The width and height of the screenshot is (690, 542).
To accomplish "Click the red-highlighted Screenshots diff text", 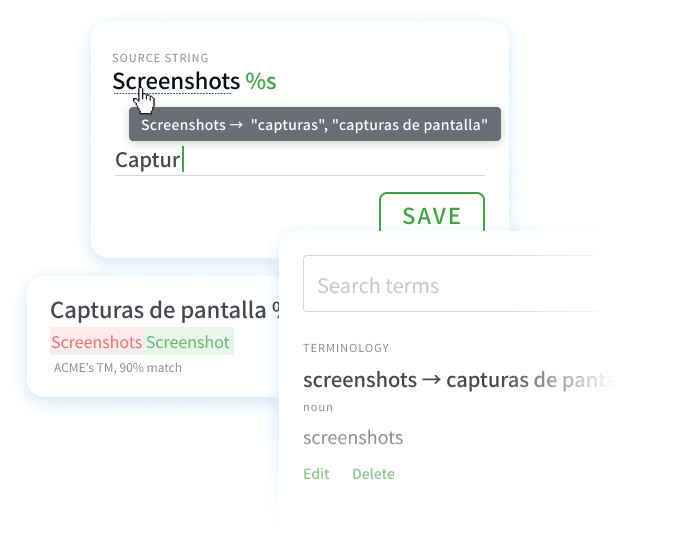I will [x=96, y=342].
